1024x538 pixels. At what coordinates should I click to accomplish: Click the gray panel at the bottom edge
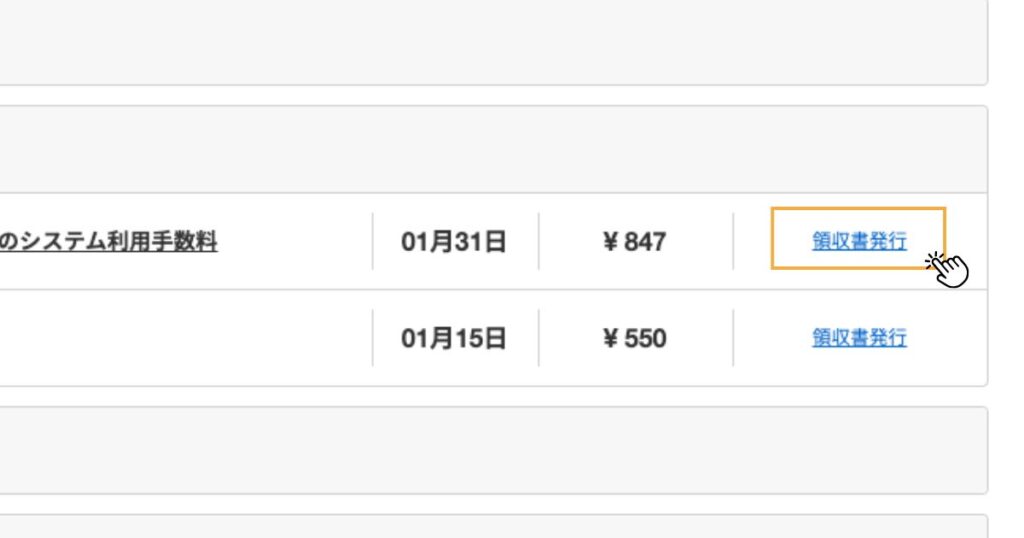(493, 526)
